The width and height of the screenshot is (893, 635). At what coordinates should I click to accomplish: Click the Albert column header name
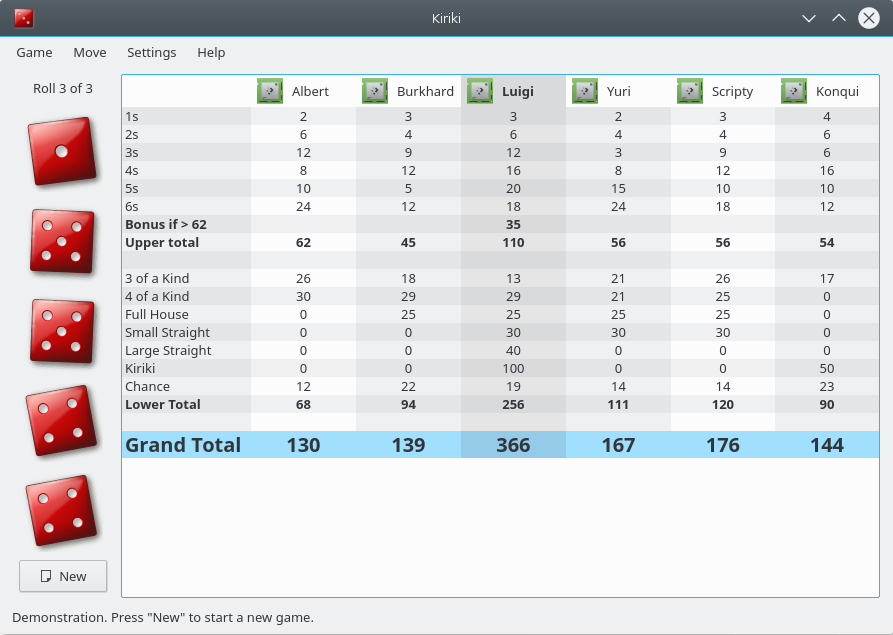pos(310,91)
